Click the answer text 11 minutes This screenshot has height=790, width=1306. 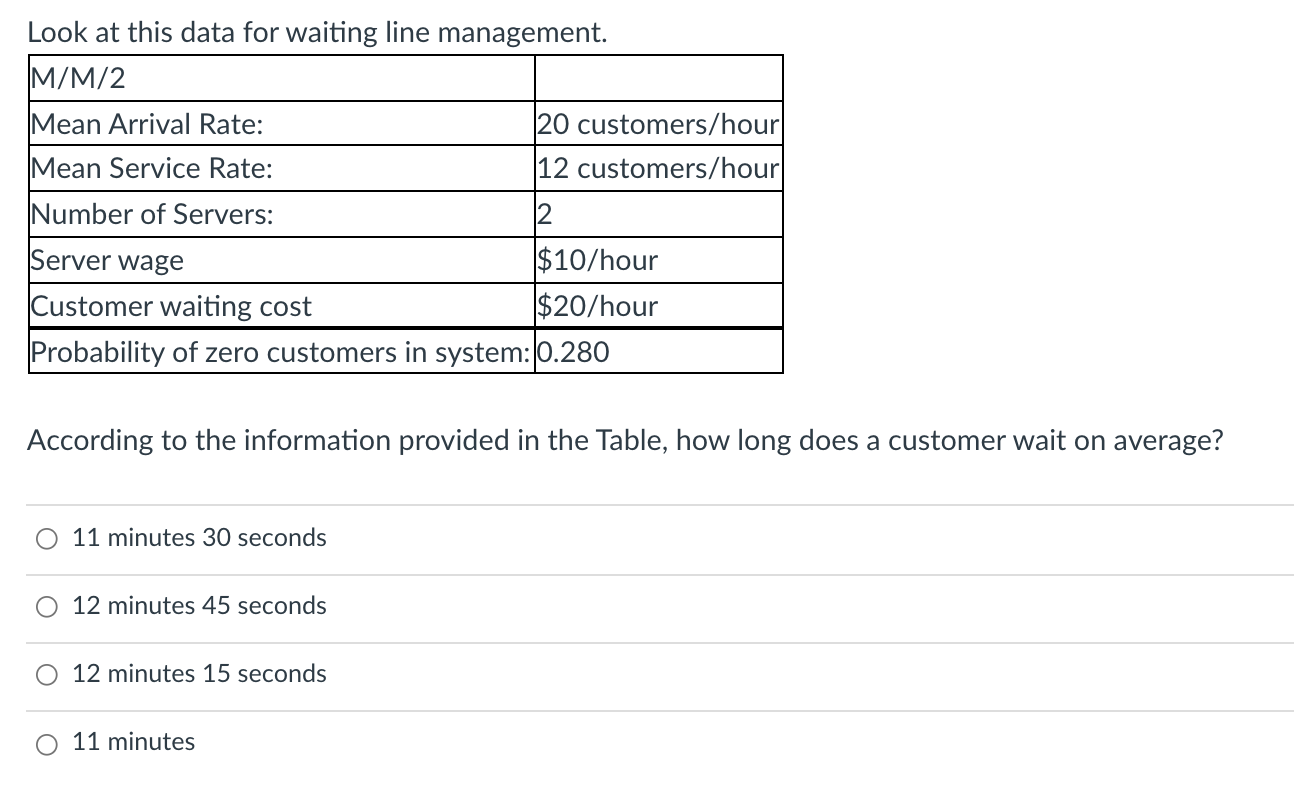134,741
